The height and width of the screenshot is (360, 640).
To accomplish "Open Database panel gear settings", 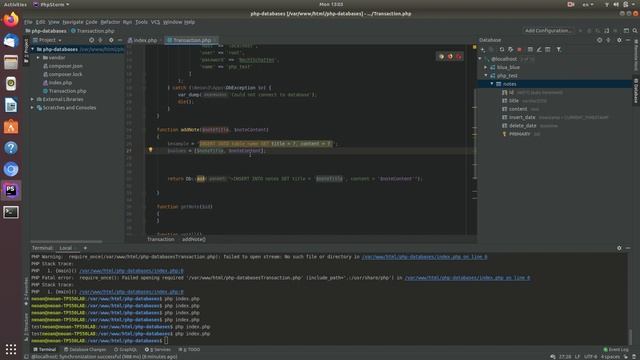I will (x=619, y=40).
